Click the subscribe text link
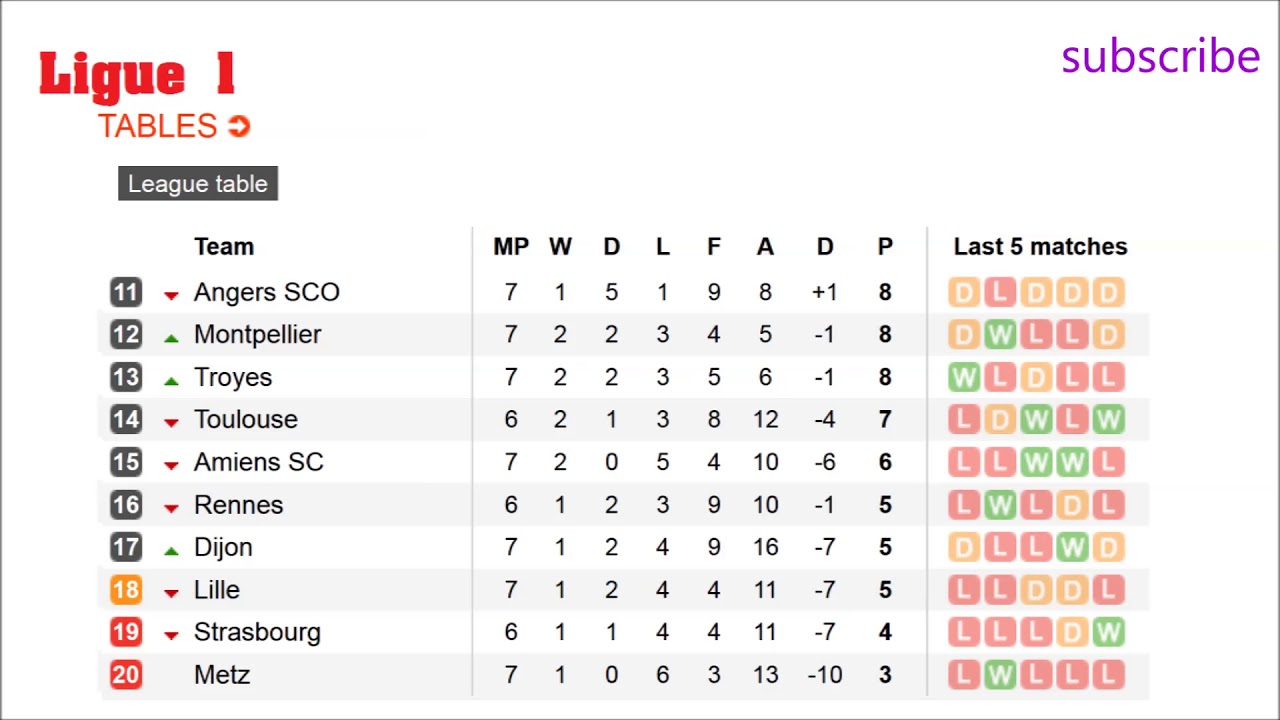 [x=1160, y=57]
